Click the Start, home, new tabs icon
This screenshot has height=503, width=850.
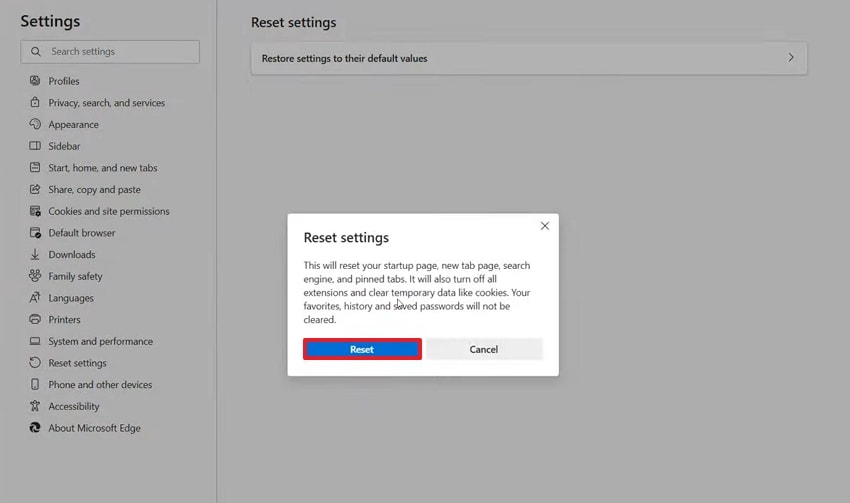coord(35,167)
